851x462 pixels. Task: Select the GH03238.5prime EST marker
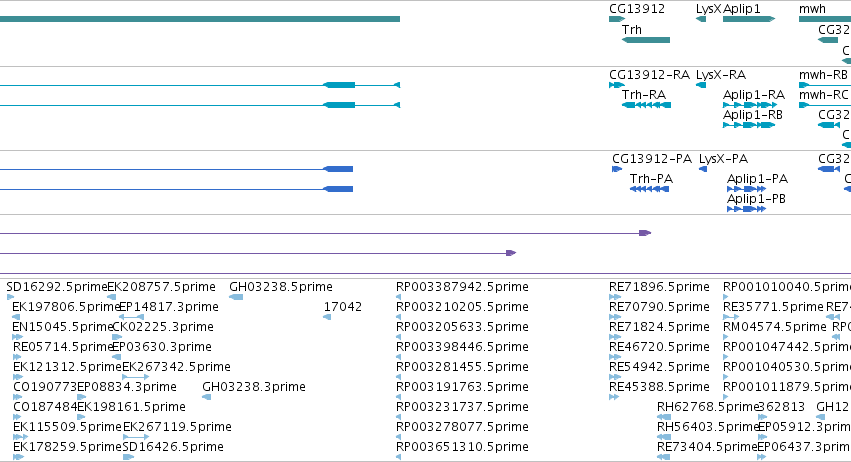pos(236,297)
